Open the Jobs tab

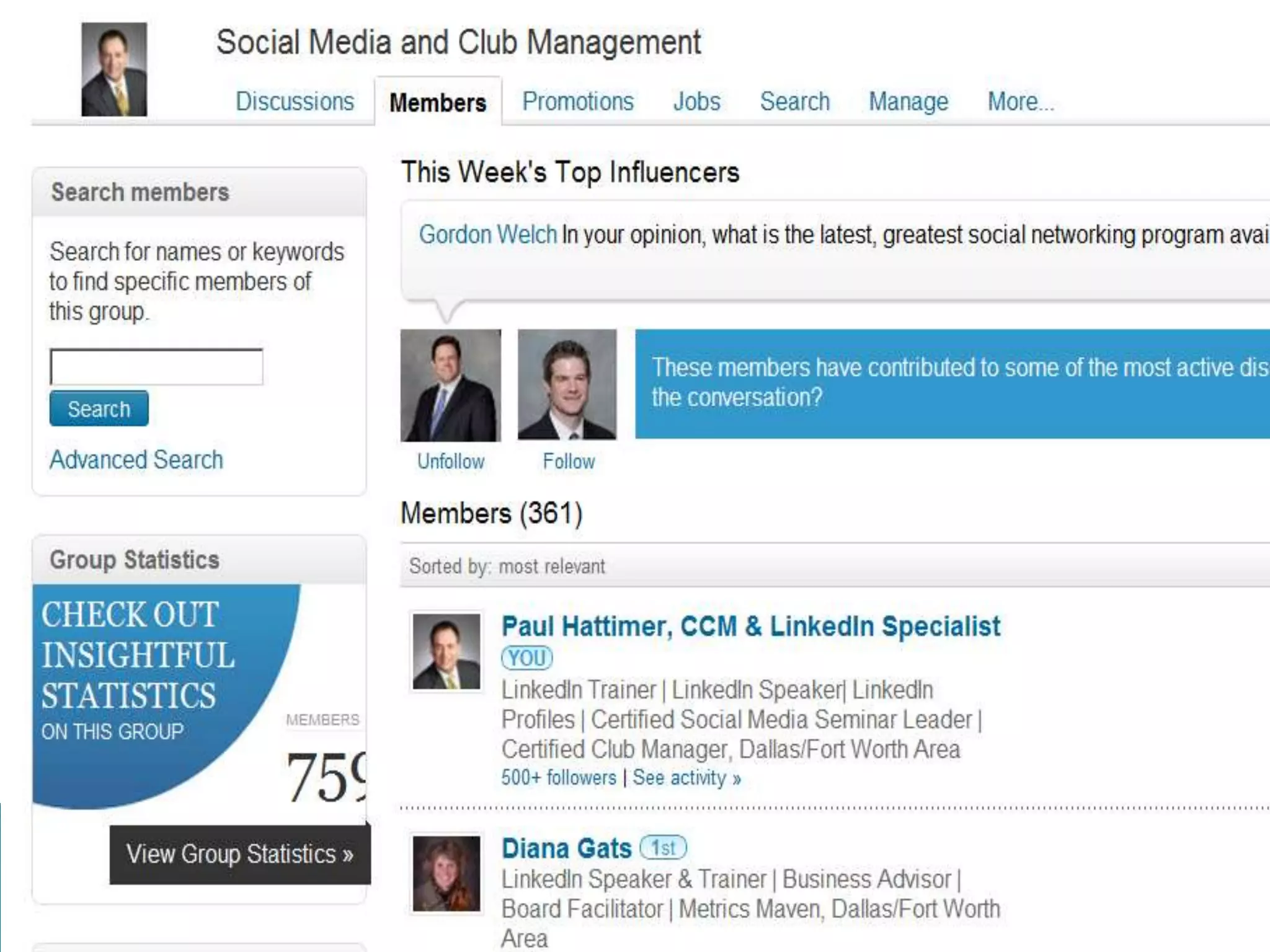click(696, 102)
